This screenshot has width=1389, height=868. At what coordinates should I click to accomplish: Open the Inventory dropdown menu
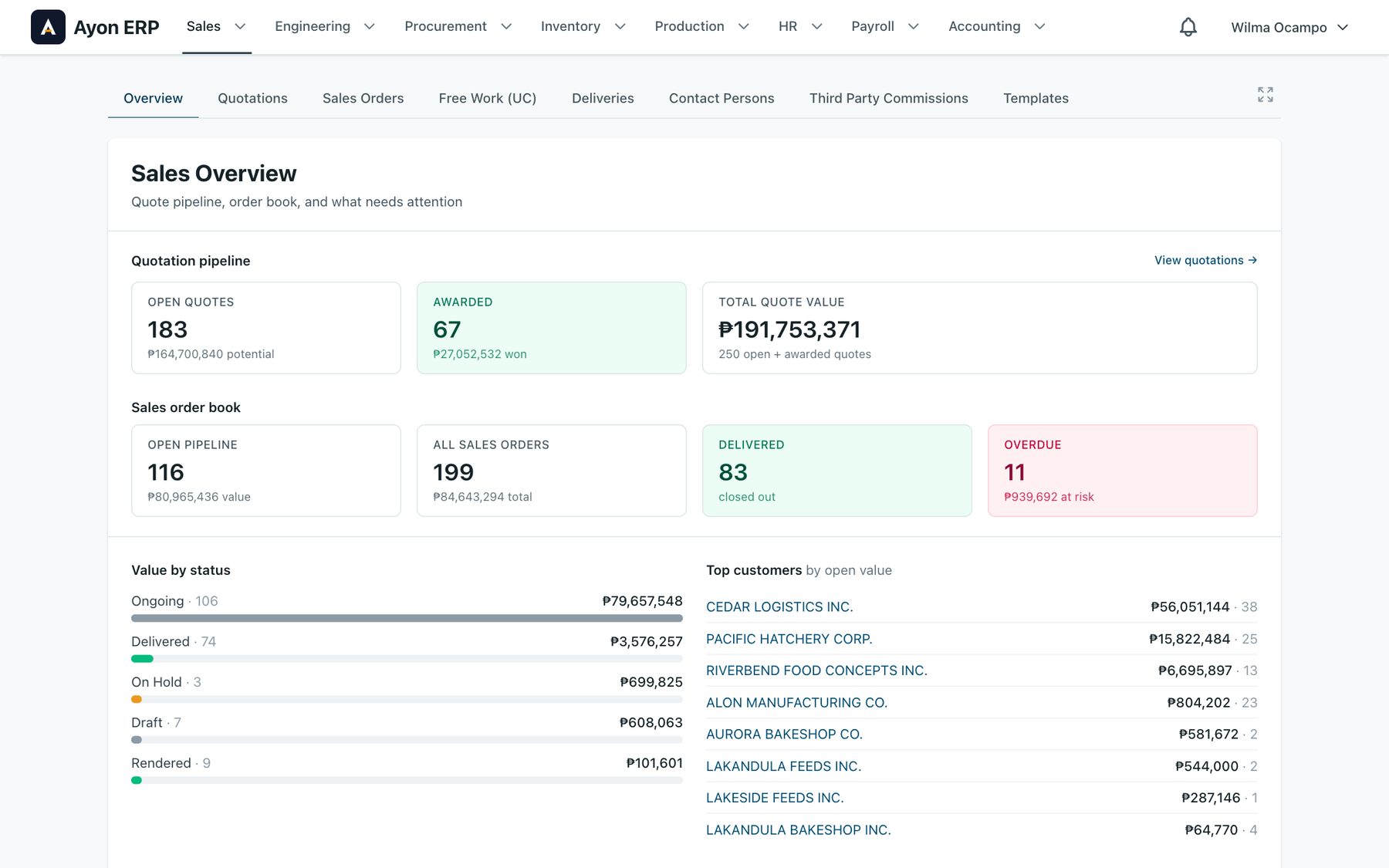tap(583, 27)
